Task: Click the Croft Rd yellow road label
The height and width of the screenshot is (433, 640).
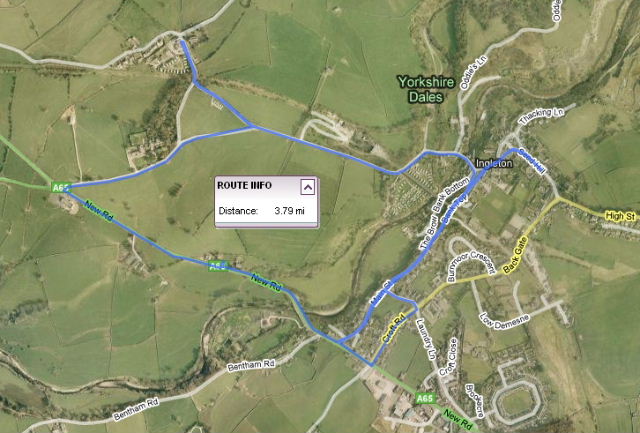Action: pos(393,327)
